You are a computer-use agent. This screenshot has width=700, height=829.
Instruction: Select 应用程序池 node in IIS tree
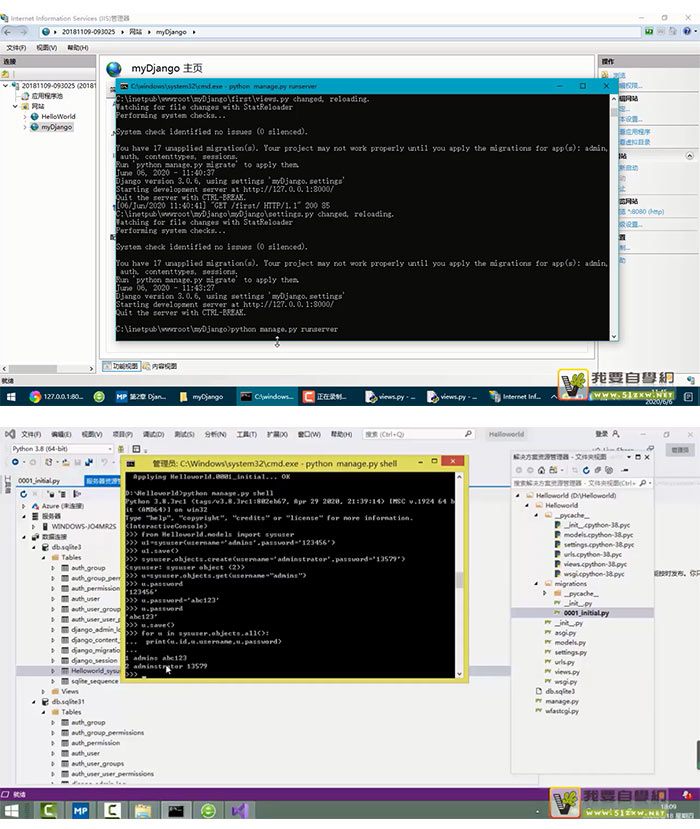pos(47,96)
